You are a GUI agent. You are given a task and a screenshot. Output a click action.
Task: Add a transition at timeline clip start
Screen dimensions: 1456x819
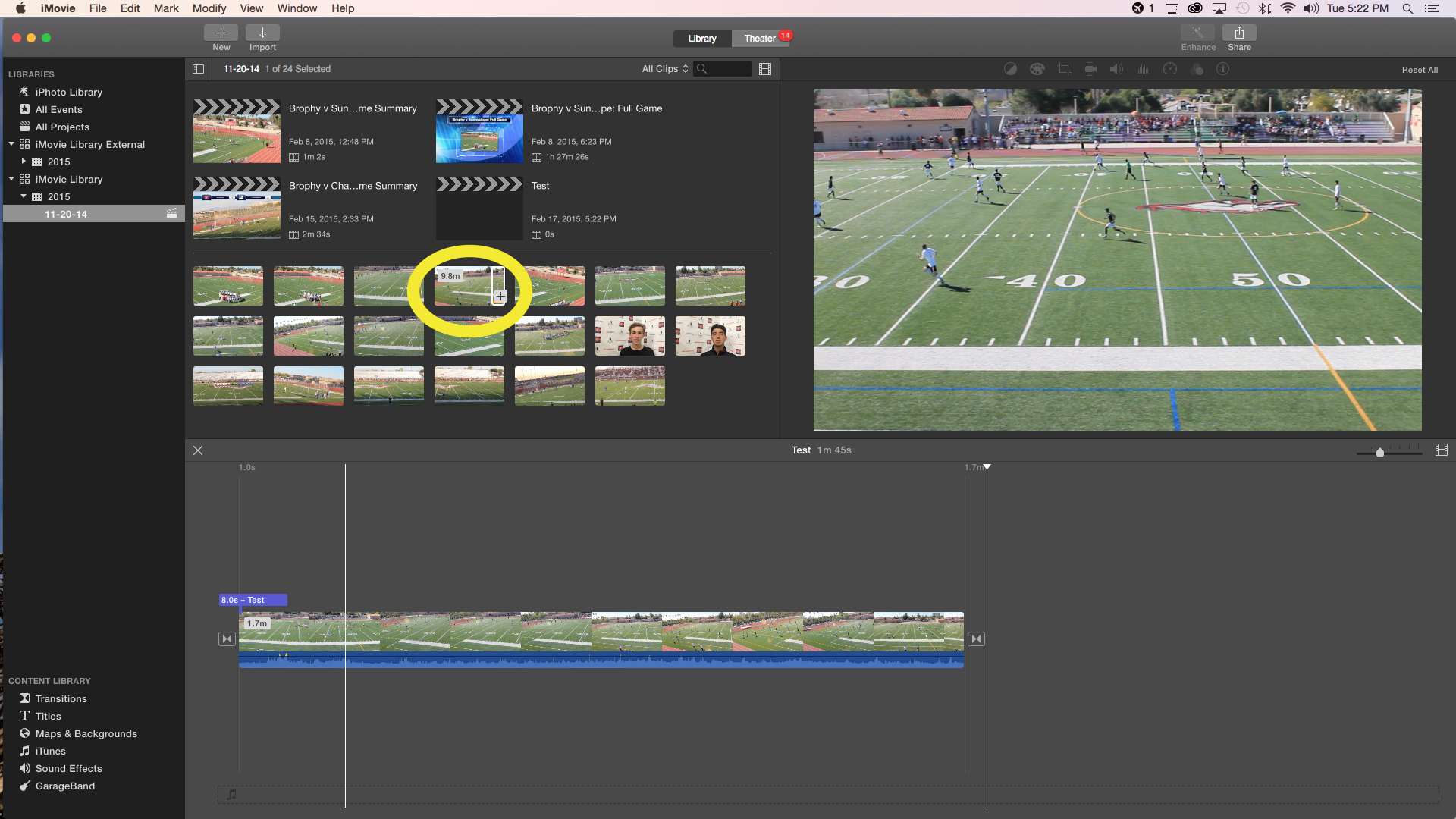pyautogui.click(x=227, y=639)
